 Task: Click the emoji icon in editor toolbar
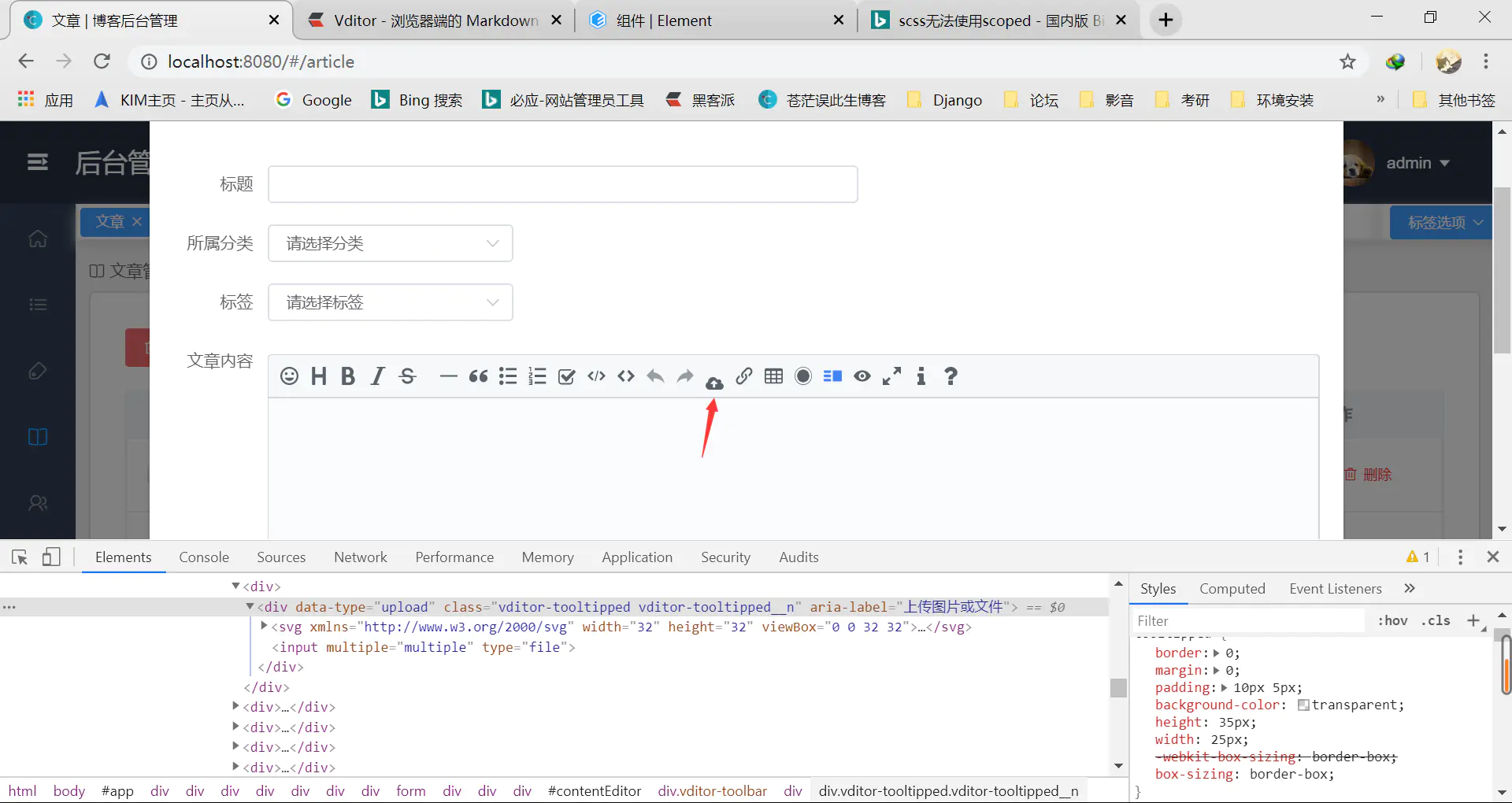coord(289,376)
